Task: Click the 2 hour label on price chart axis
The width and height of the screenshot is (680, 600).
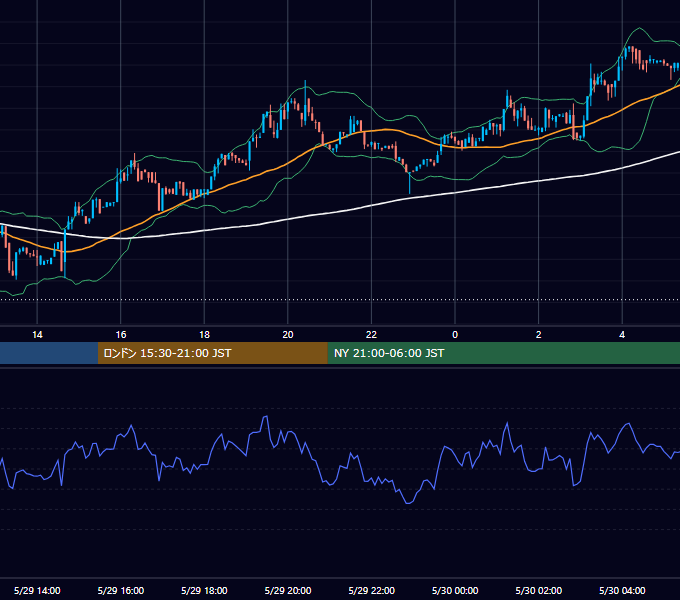Action: tap(539, 335)
